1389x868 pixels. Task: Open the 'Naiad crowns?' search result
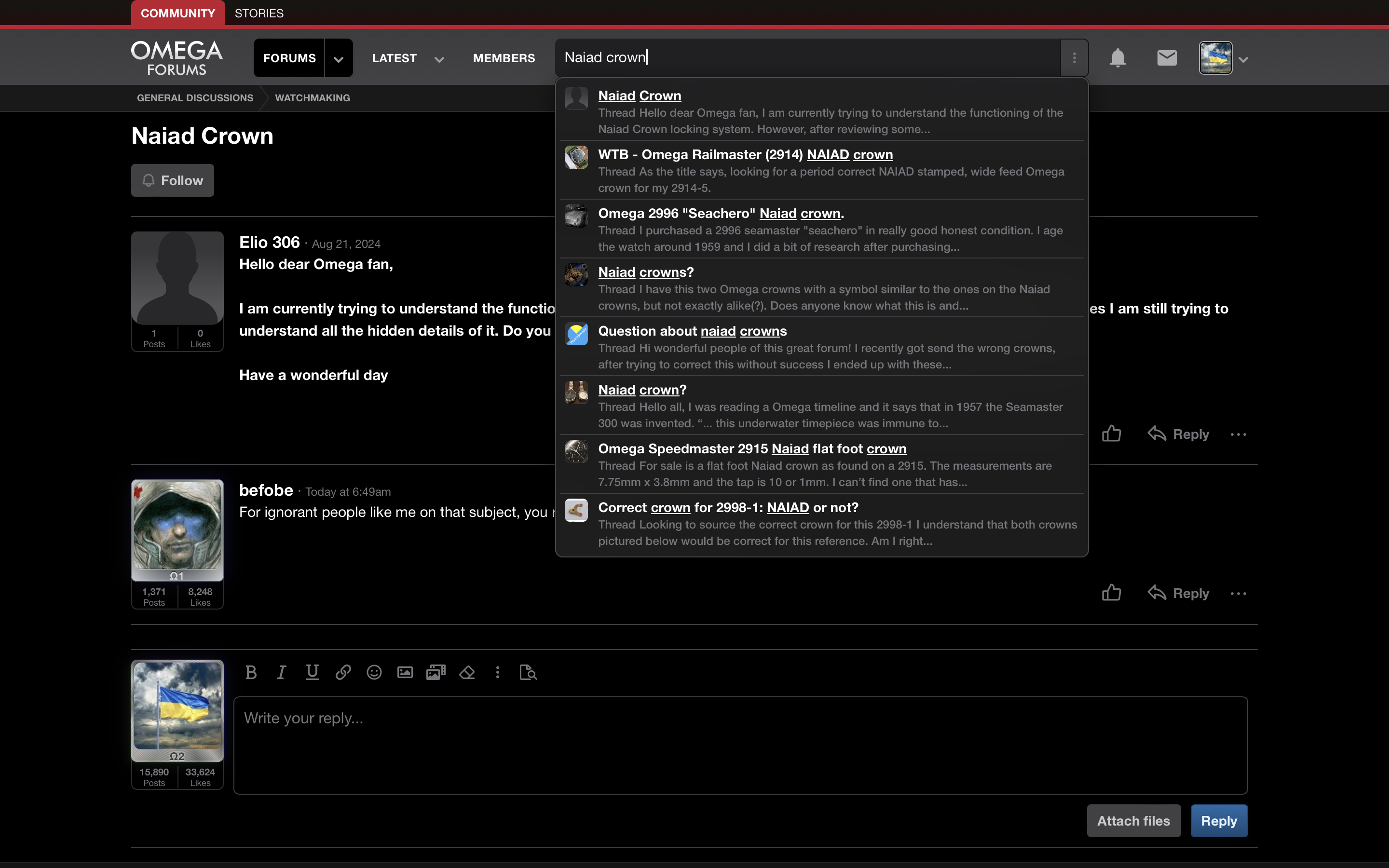tap(646, 272)
